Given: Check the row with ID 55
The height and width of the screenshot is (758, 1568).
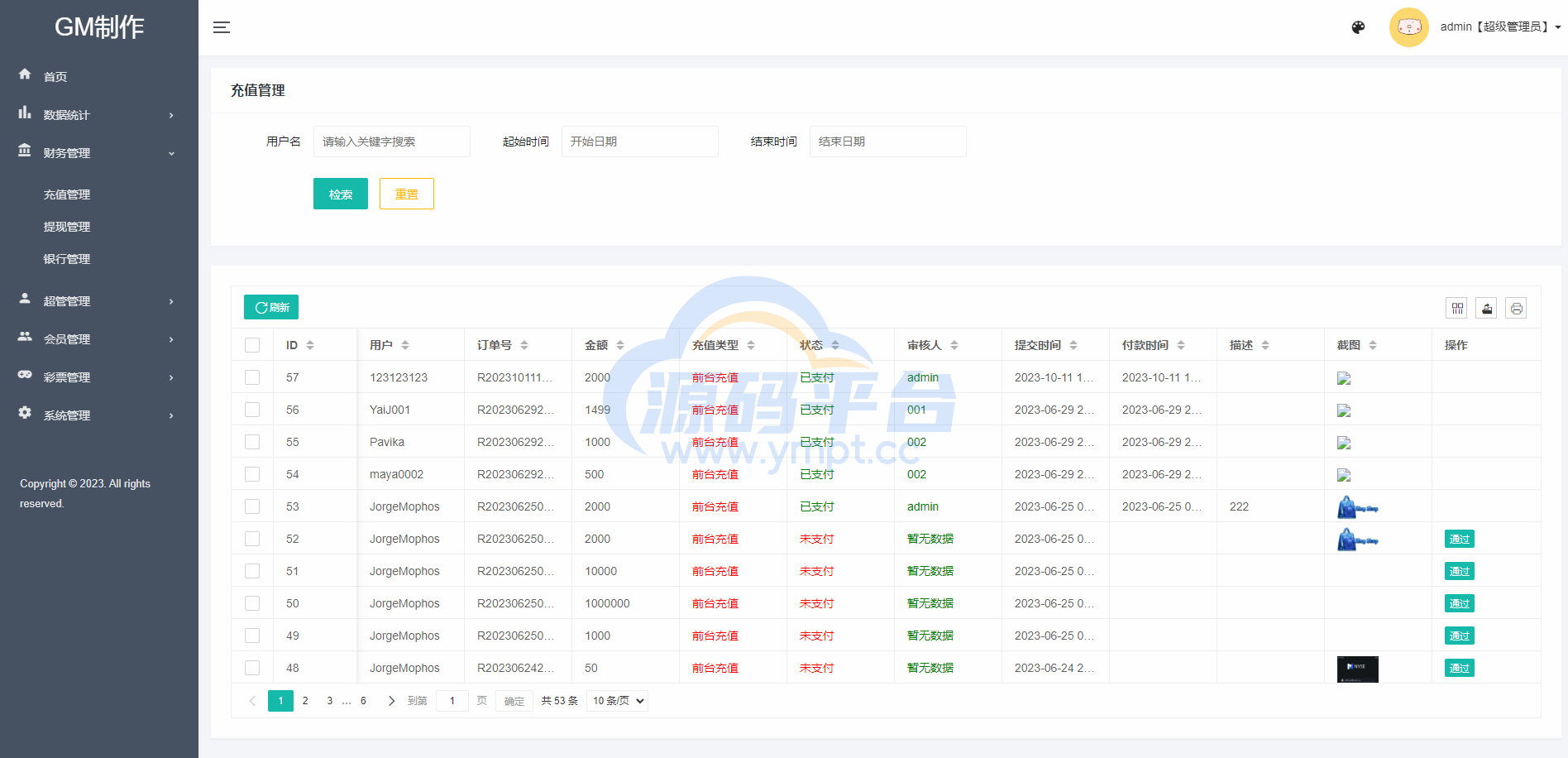Looking at the screenshot, I should [x=252, y=442].
